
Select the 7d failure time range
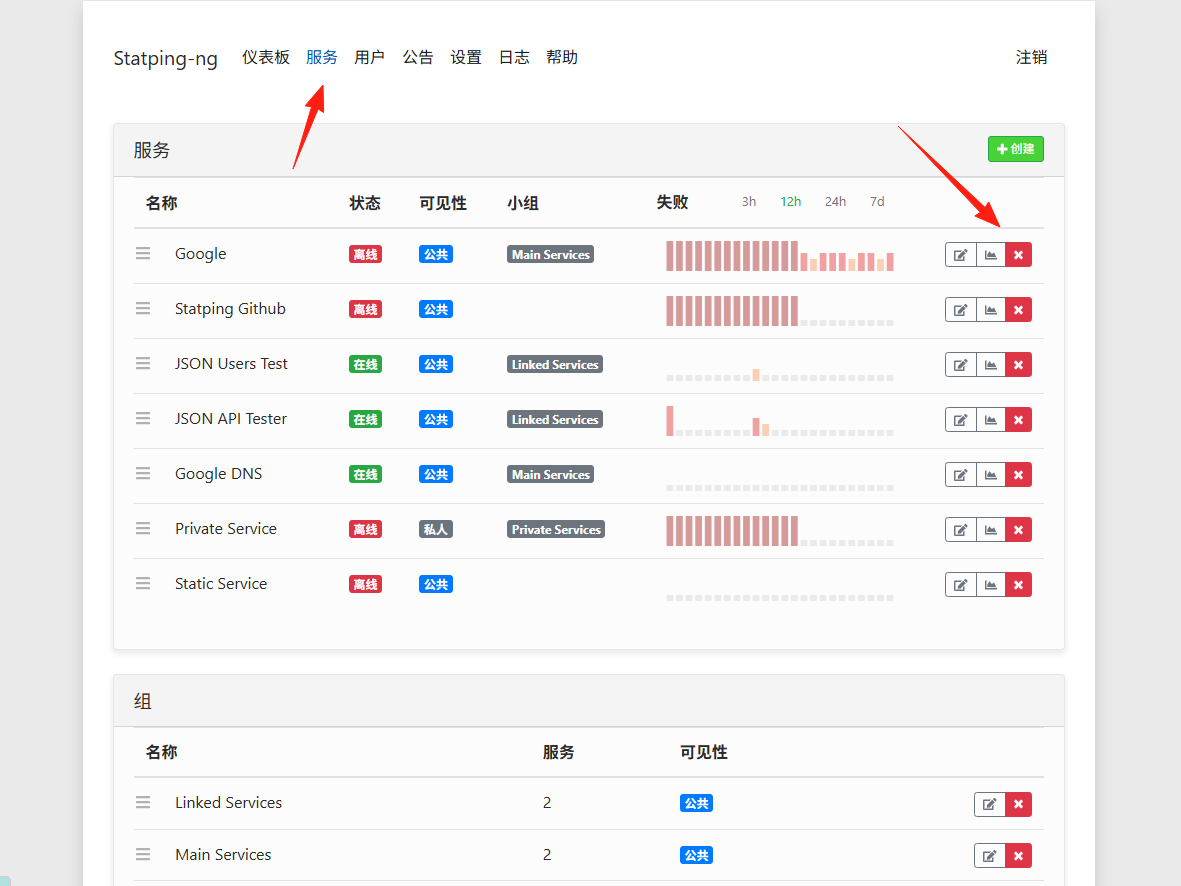click(x=877, y=202)
